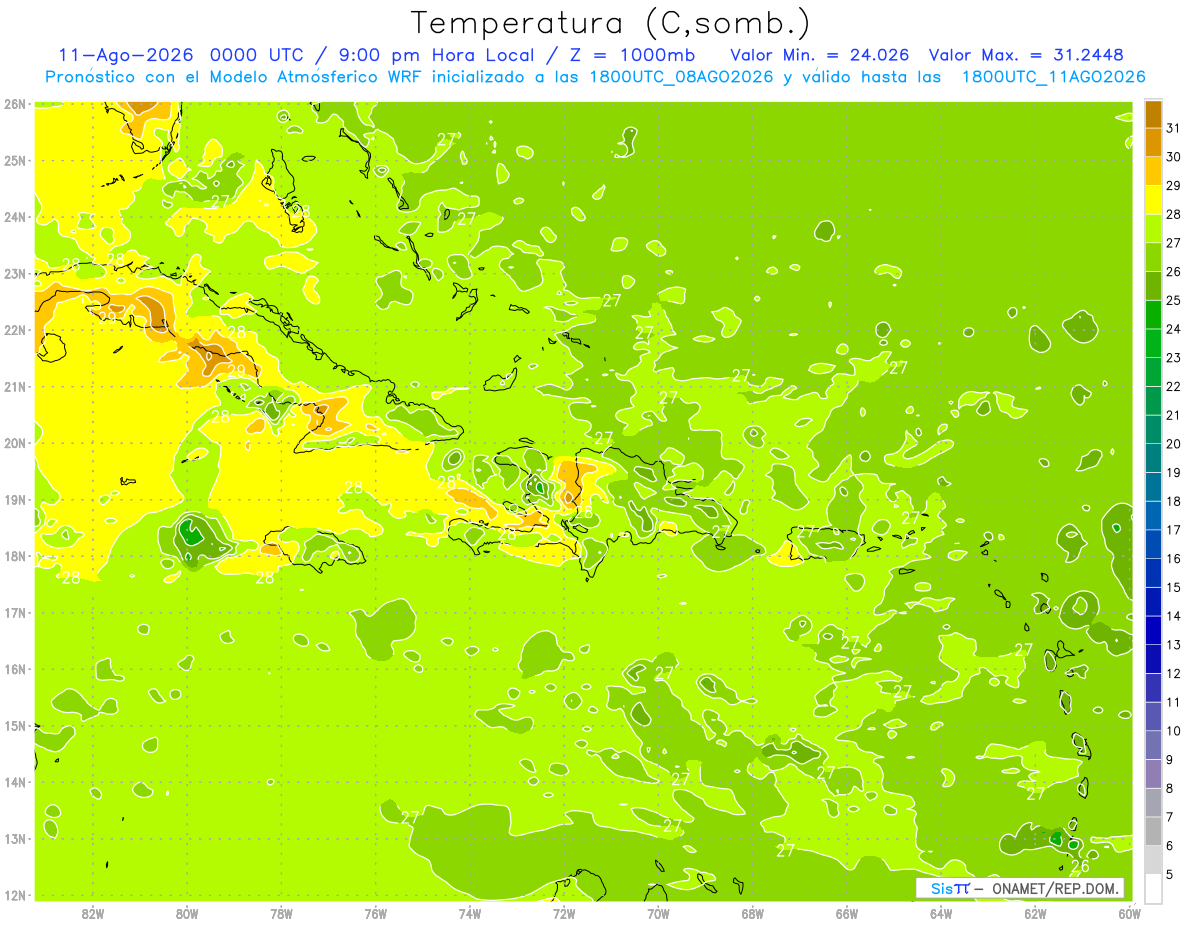
Task: Click color scale label 30
Action: click(1173, 157)
